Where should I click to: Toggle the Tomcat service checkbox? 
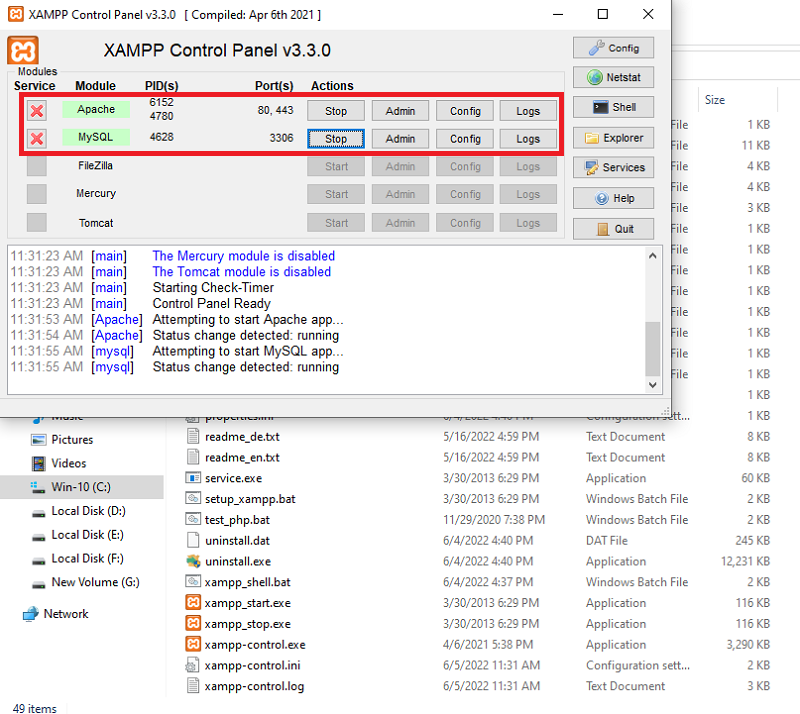coord(37,223)
